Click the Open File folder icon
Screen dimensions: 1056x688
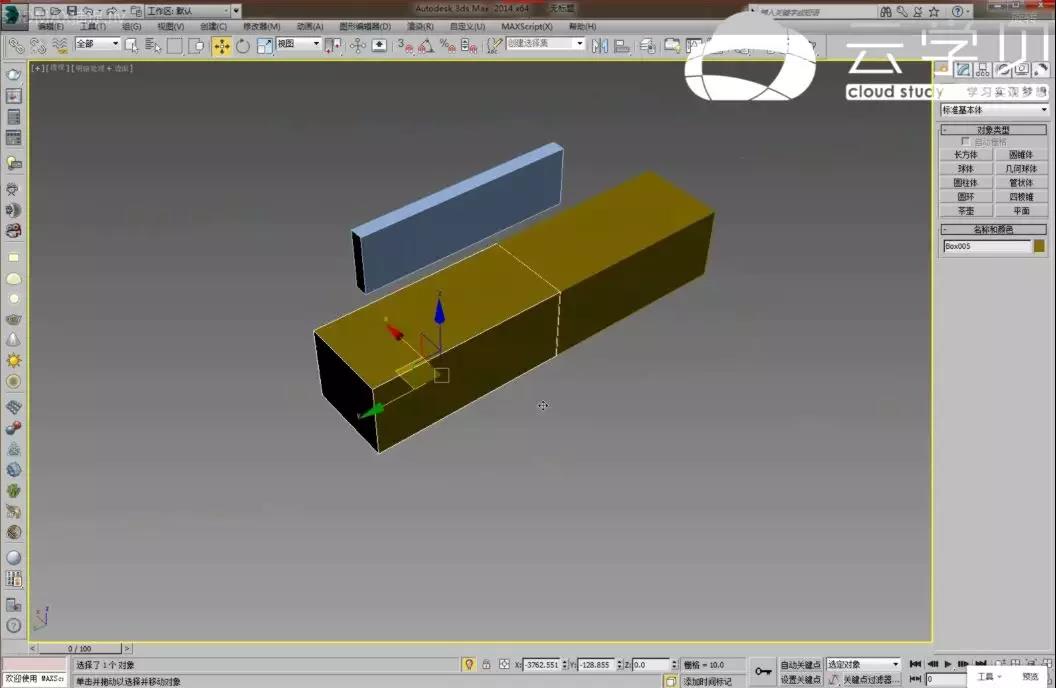pos(56,11)
